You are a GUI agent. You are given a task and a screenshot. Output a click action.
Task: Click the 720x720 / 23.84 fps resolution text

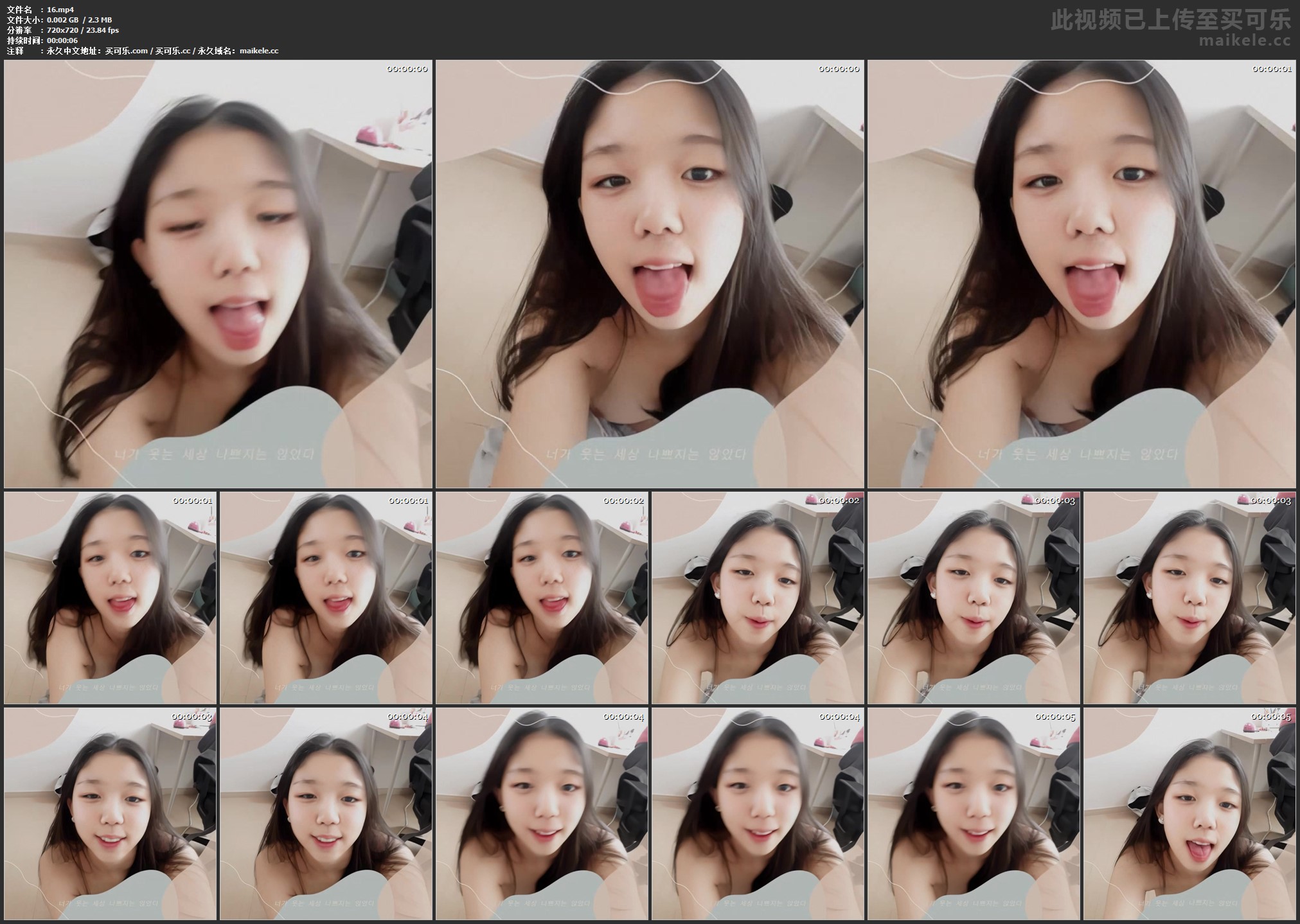tap(83, 30)
